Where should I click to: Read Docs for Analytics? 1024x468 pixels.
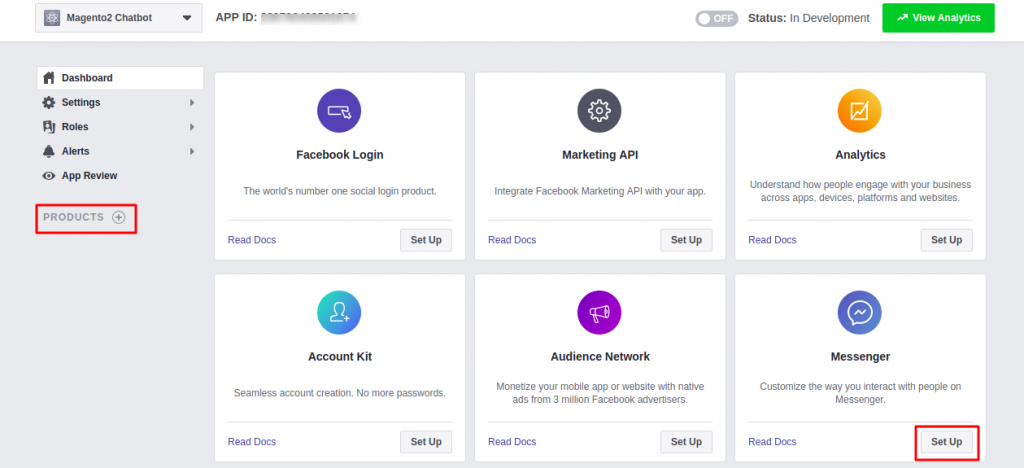tap(772, 240)
